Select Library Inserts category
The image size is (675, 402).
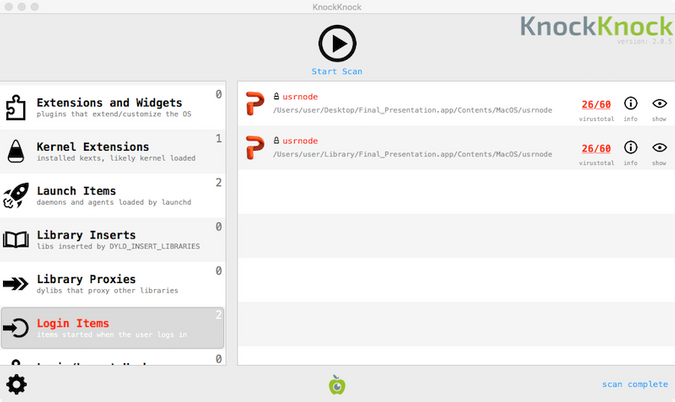[x=113, y=240]
